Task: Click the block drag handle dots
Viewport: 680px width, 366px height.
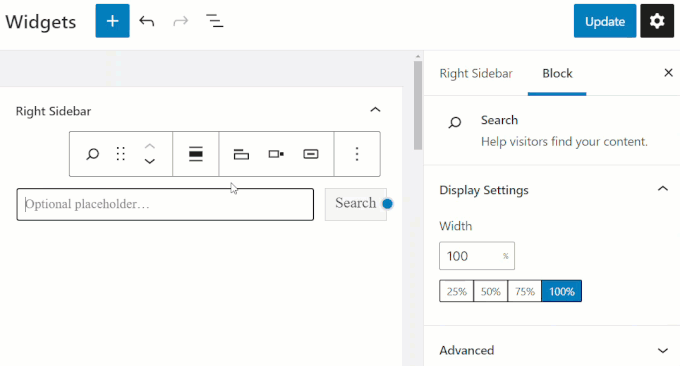Action: 121,154
